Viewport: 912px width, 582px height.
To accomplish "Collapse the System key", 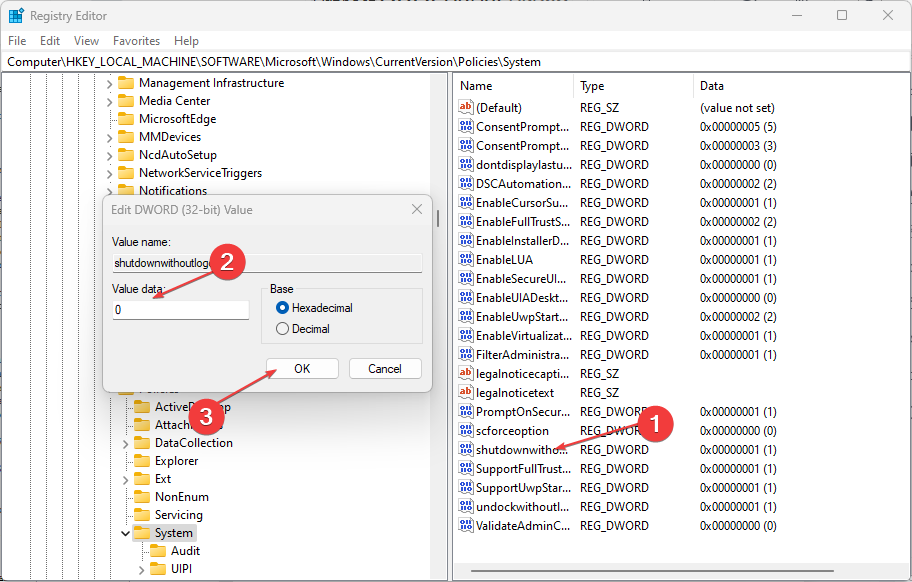I will pyautogui.click(x=125, y=533).
